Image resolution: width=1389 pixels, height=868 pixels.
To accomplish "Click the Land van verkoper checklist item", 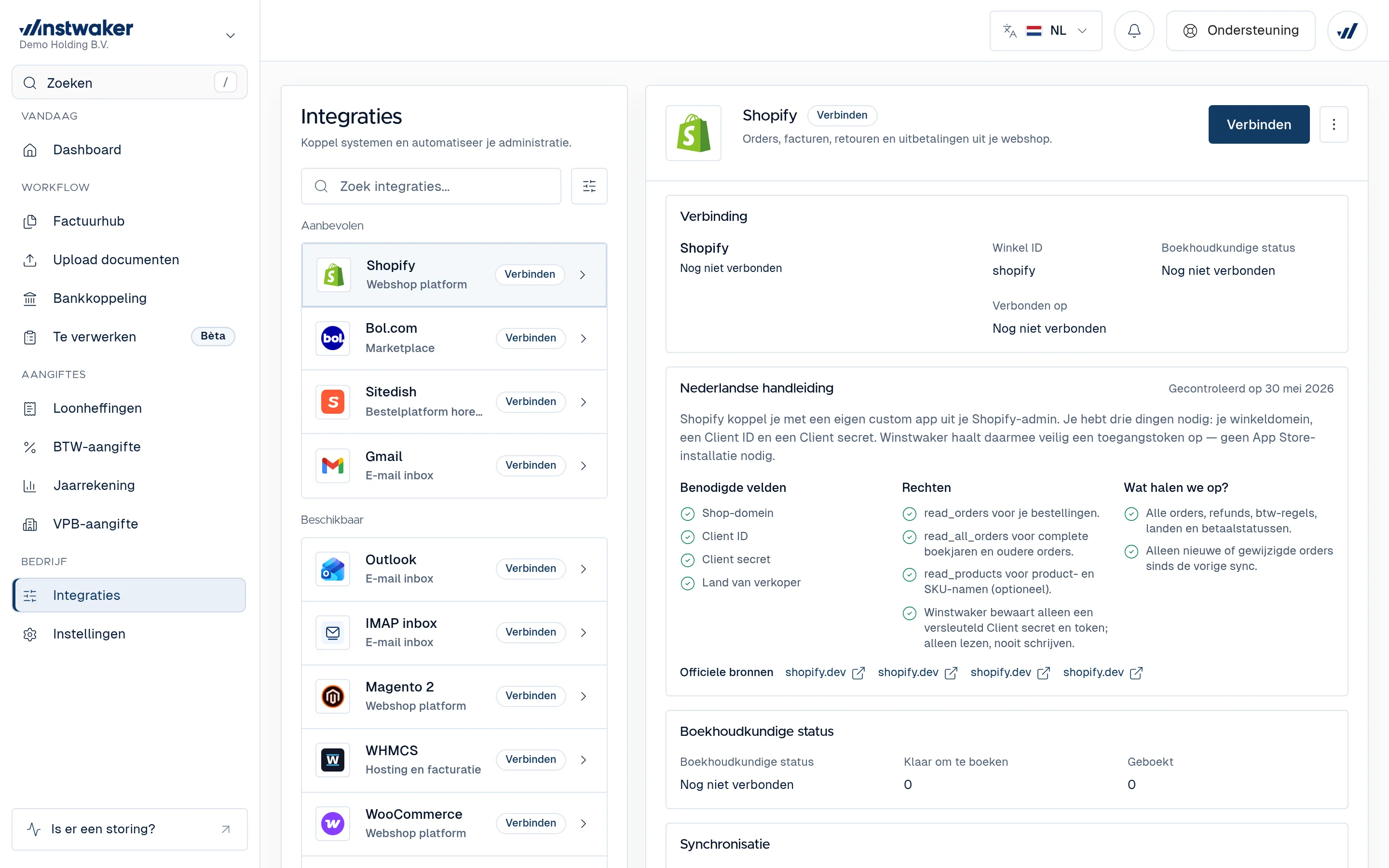I will pyautogui.click(x=740, y=583).
